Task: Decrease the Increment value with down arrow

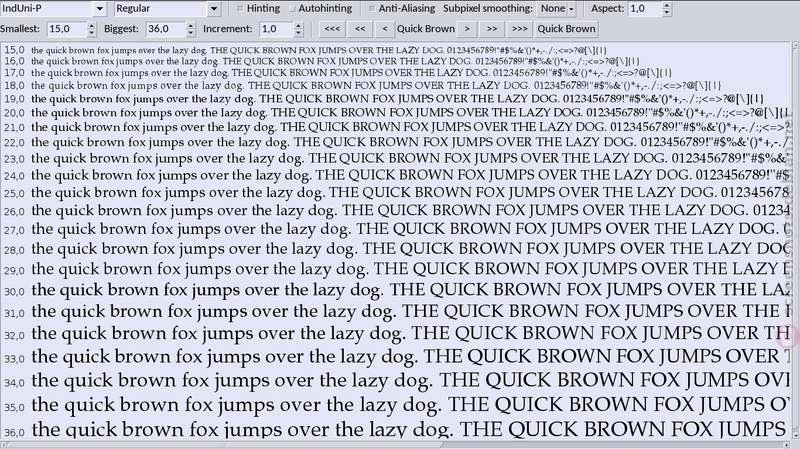Action: point(299,33)
